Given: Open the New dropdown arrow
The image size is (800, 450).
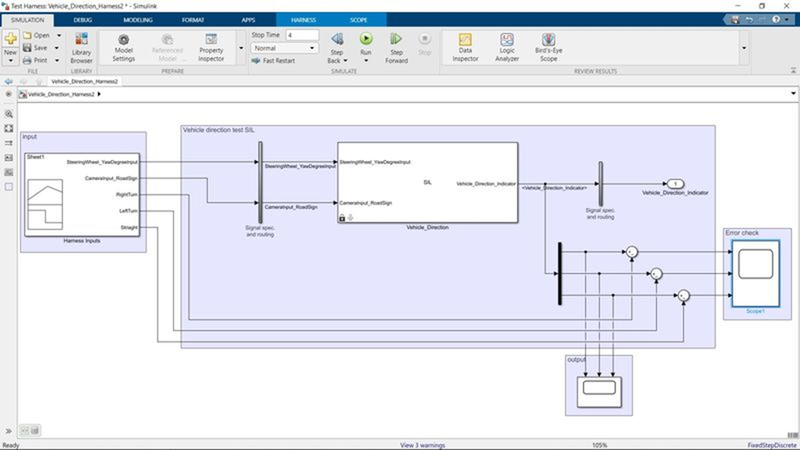Looking at the screenshot, I should pos(10,61).
